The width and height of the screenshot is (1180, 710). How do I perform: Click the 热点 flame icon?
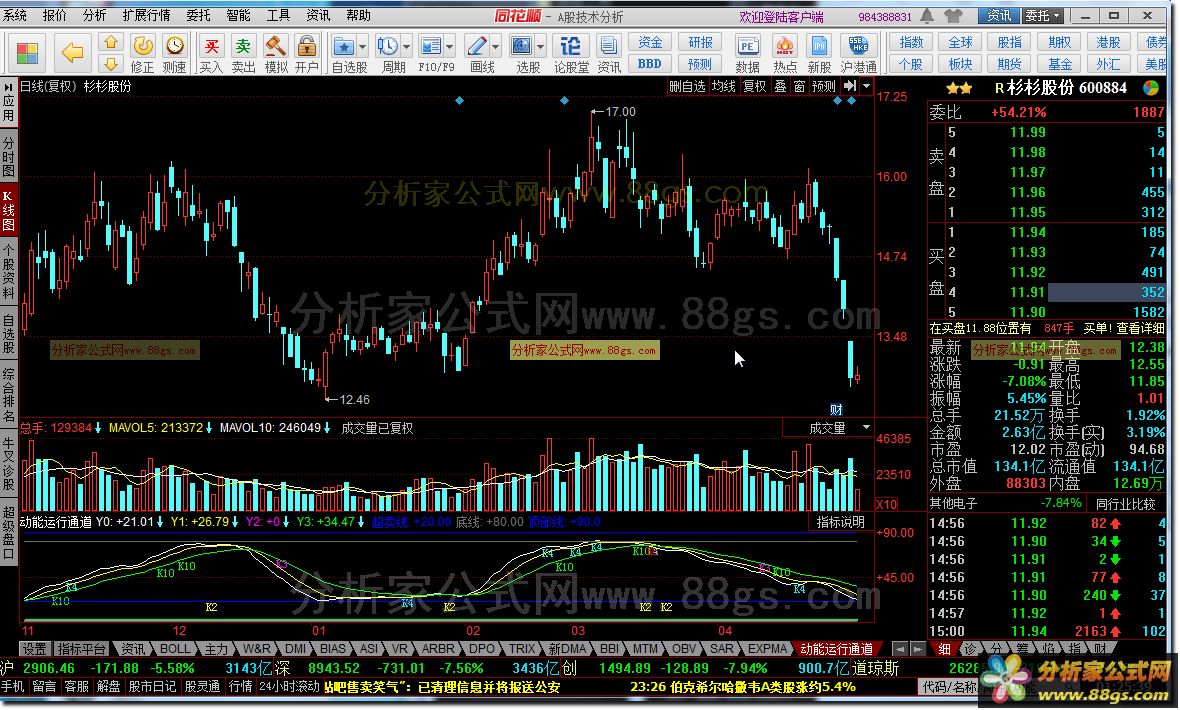[784, 47]
